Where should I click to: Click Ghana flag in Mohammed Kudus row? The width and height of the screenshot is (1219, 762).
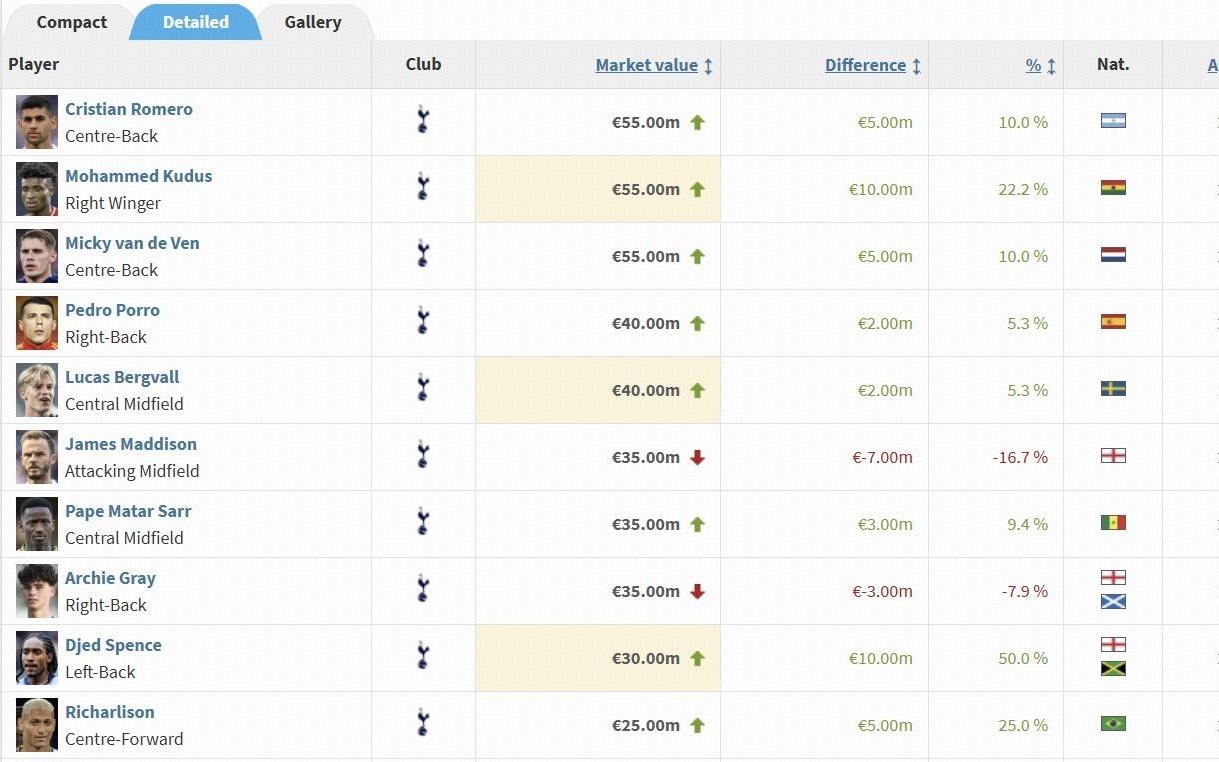pyautogui.click(x=1113, y=188)
